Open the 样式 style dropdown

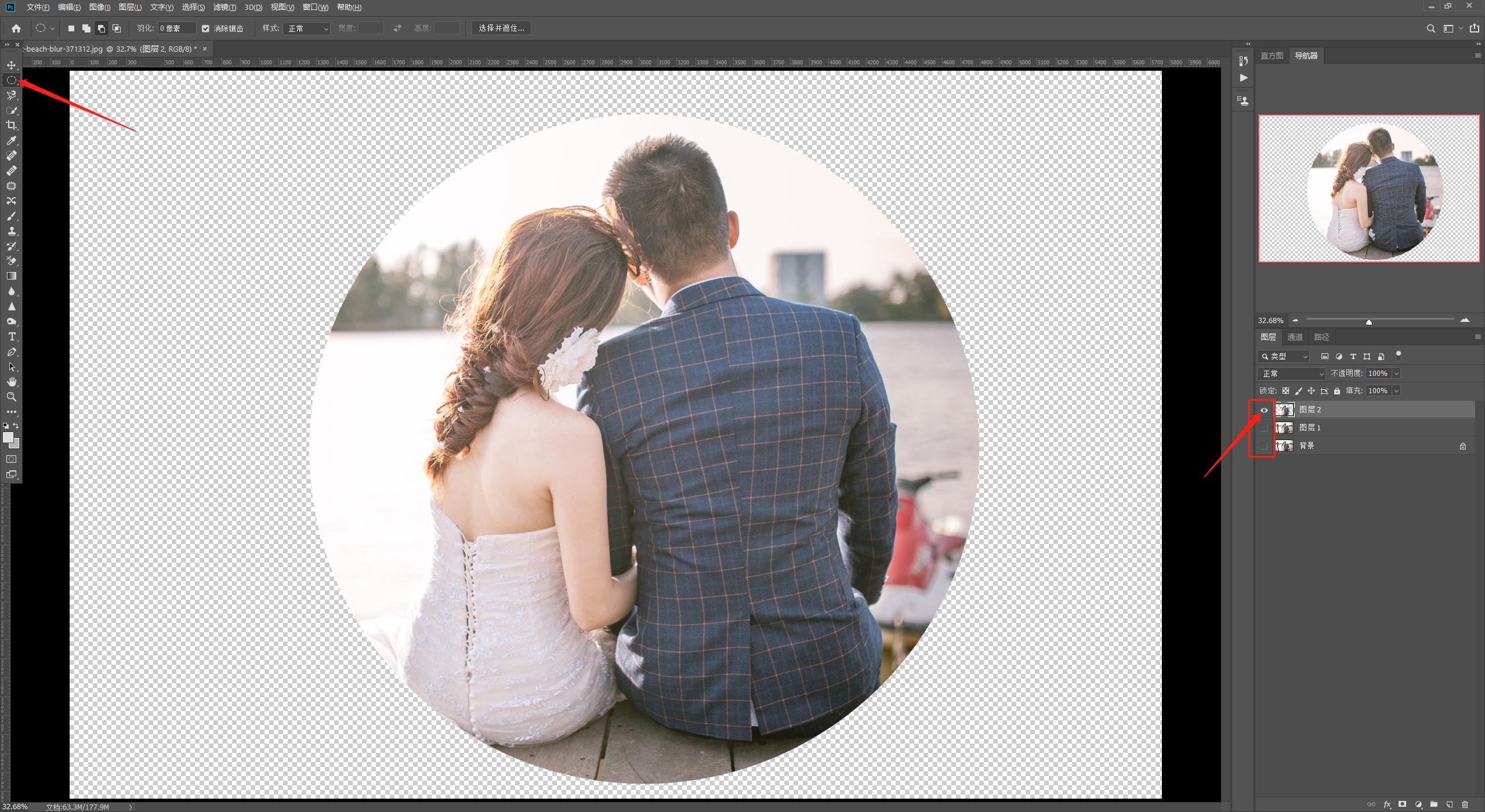[306, 28]
